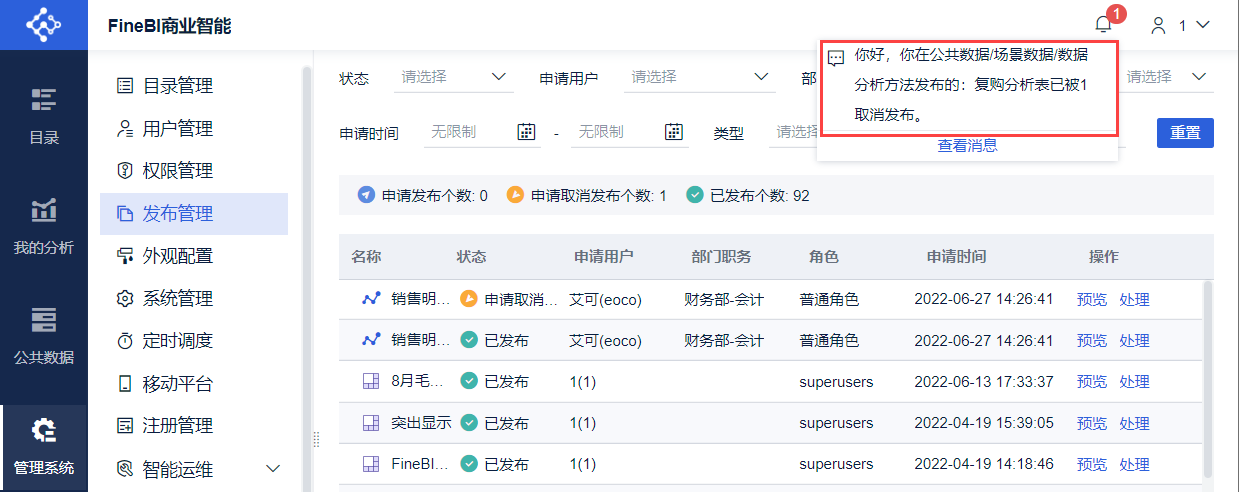Open calendar for start 申请时间

click(527, 132)
